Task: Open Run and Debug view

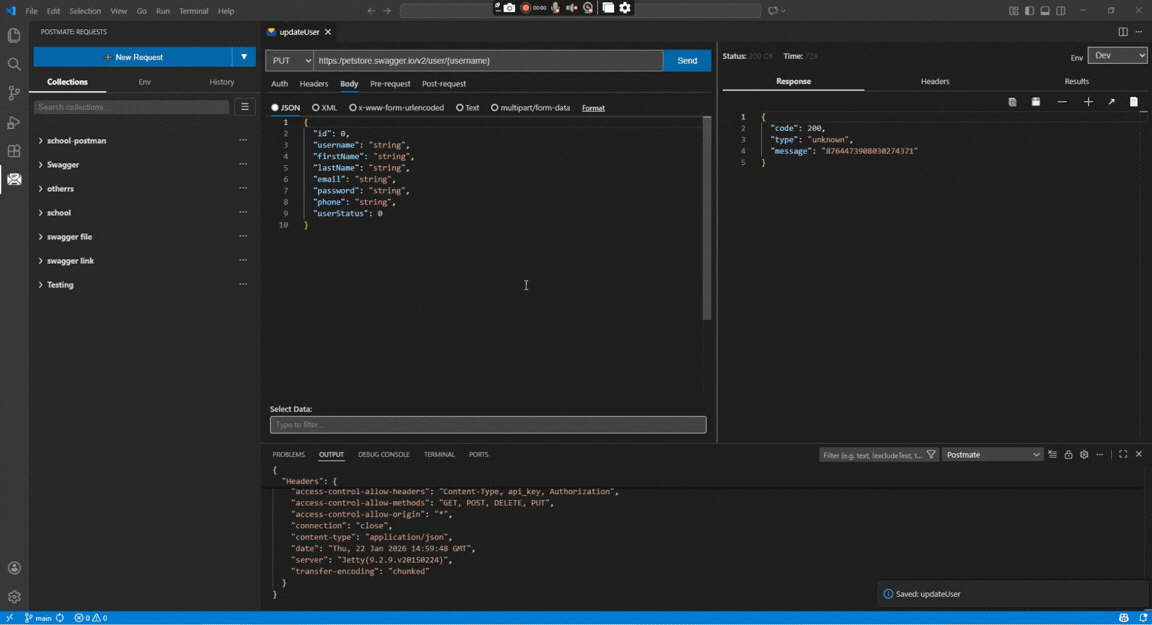Action: [14, 122]
